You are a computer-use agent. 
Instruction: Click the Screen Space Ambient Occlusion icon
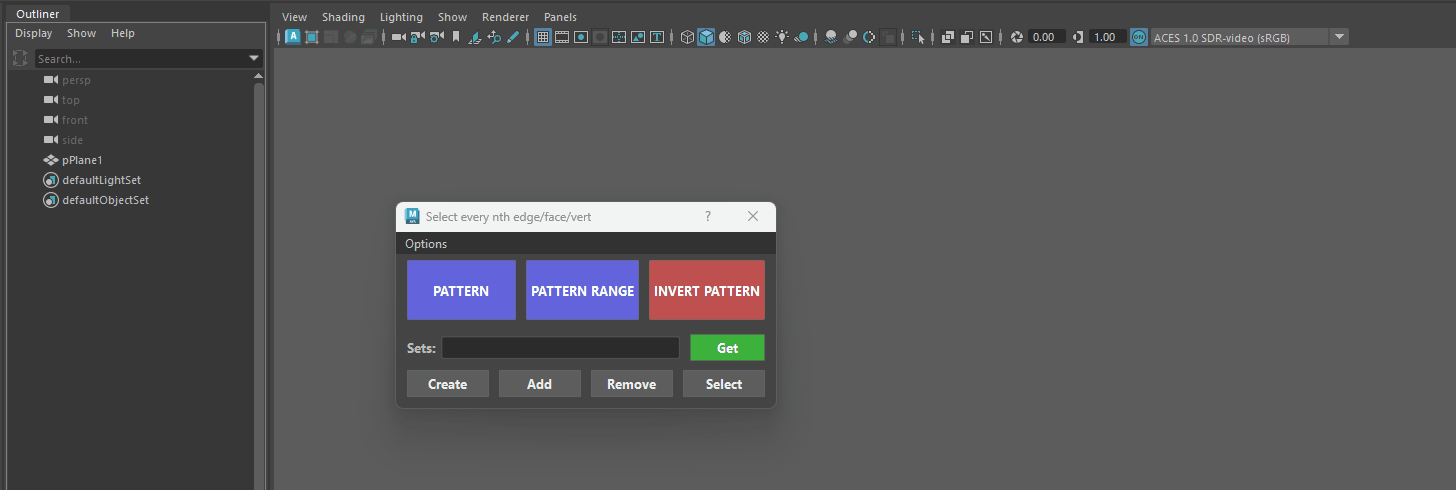tap(830, 37)
